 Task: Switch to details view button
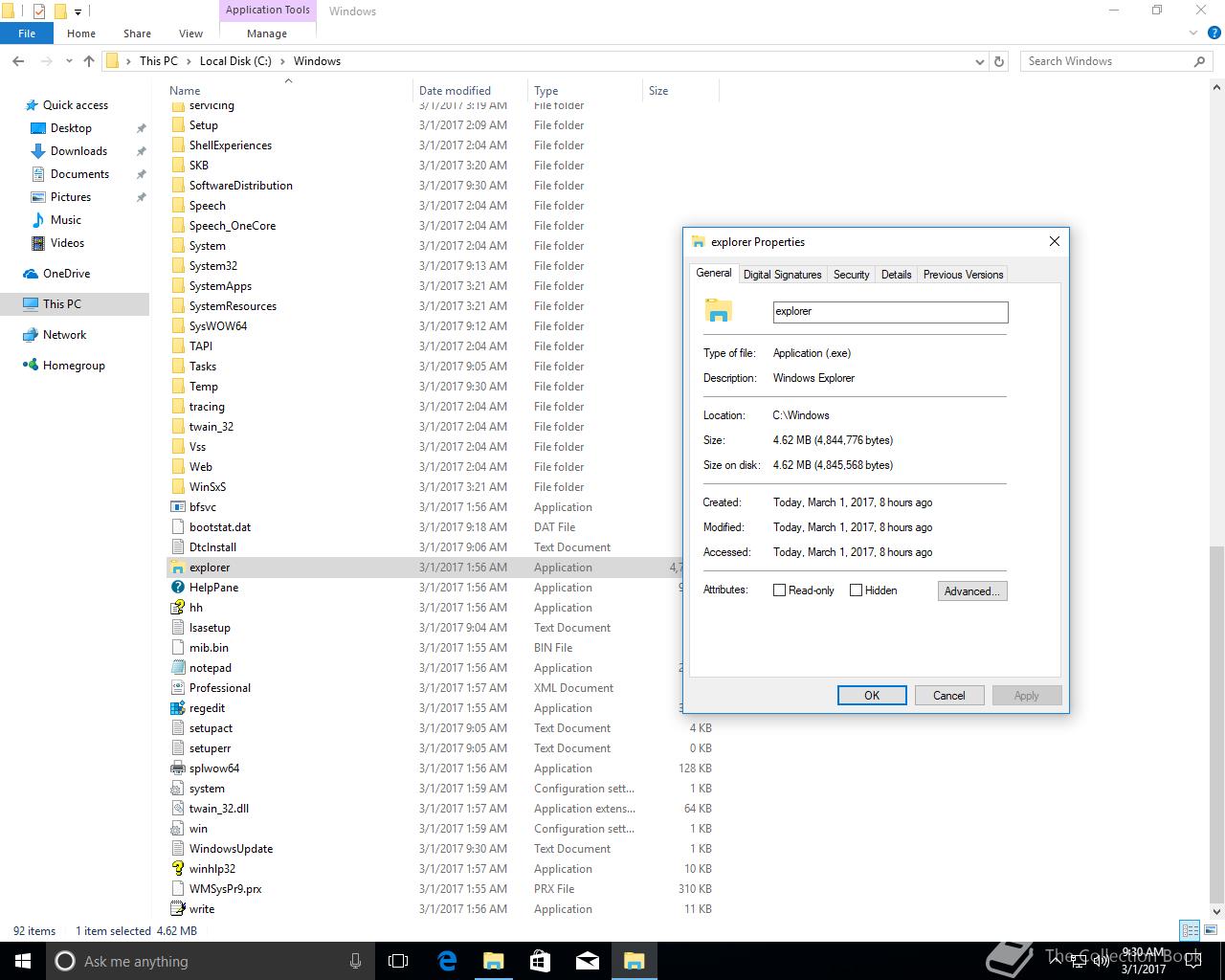pos(1190,930)
